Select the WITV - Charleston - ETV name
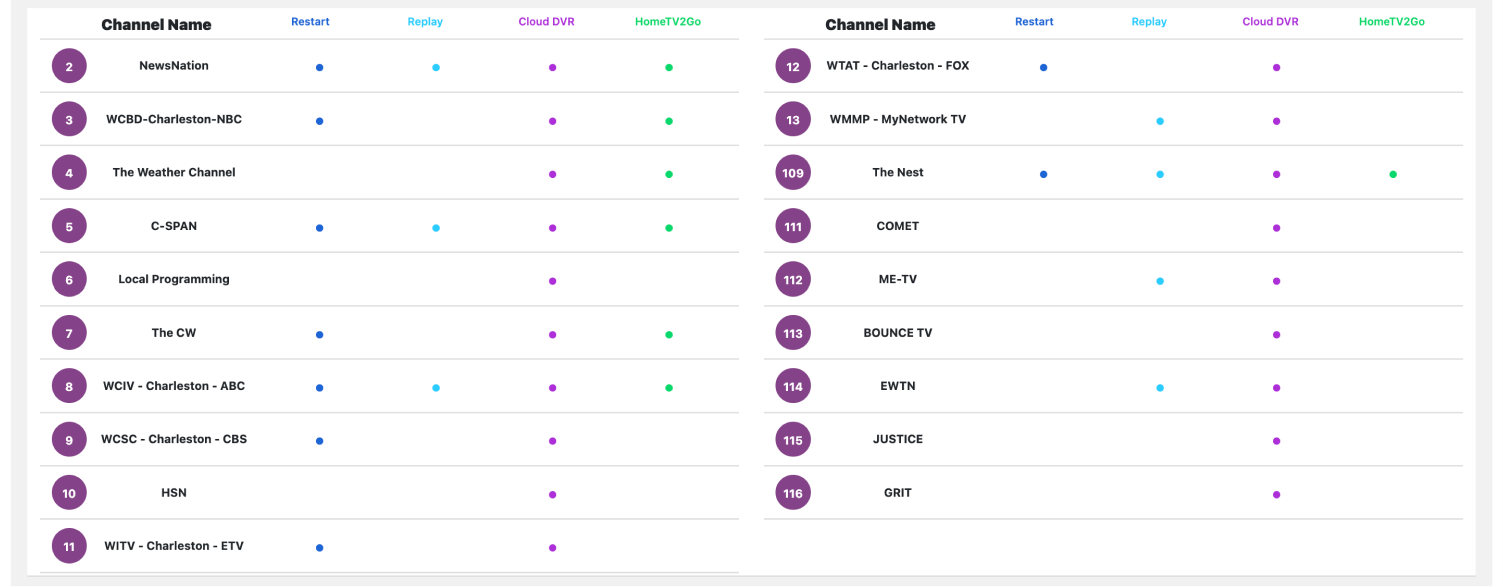1503x587 pixels. click(174, 546)
